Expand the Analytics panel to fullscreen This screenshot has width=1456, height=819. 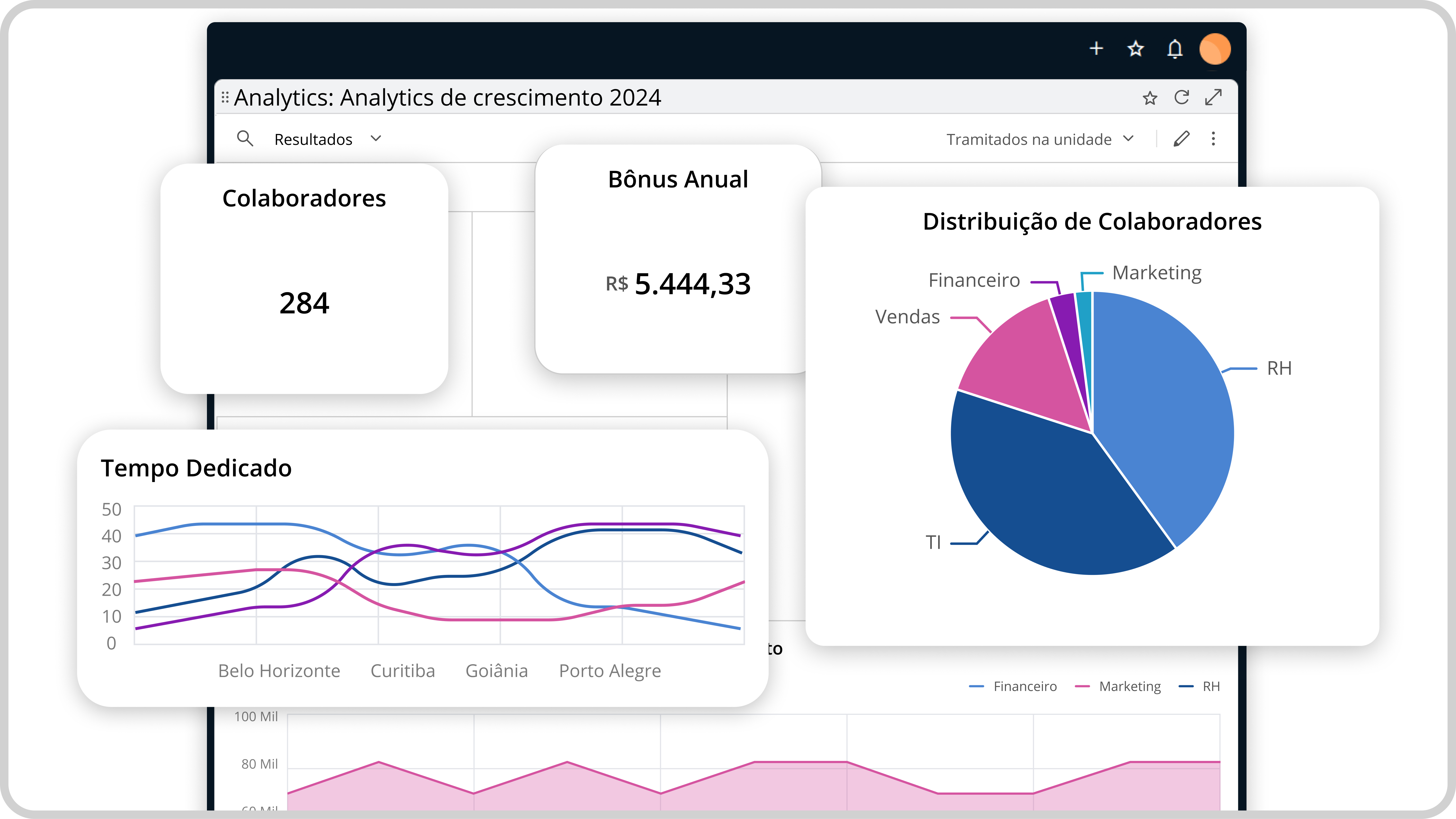1213,98
